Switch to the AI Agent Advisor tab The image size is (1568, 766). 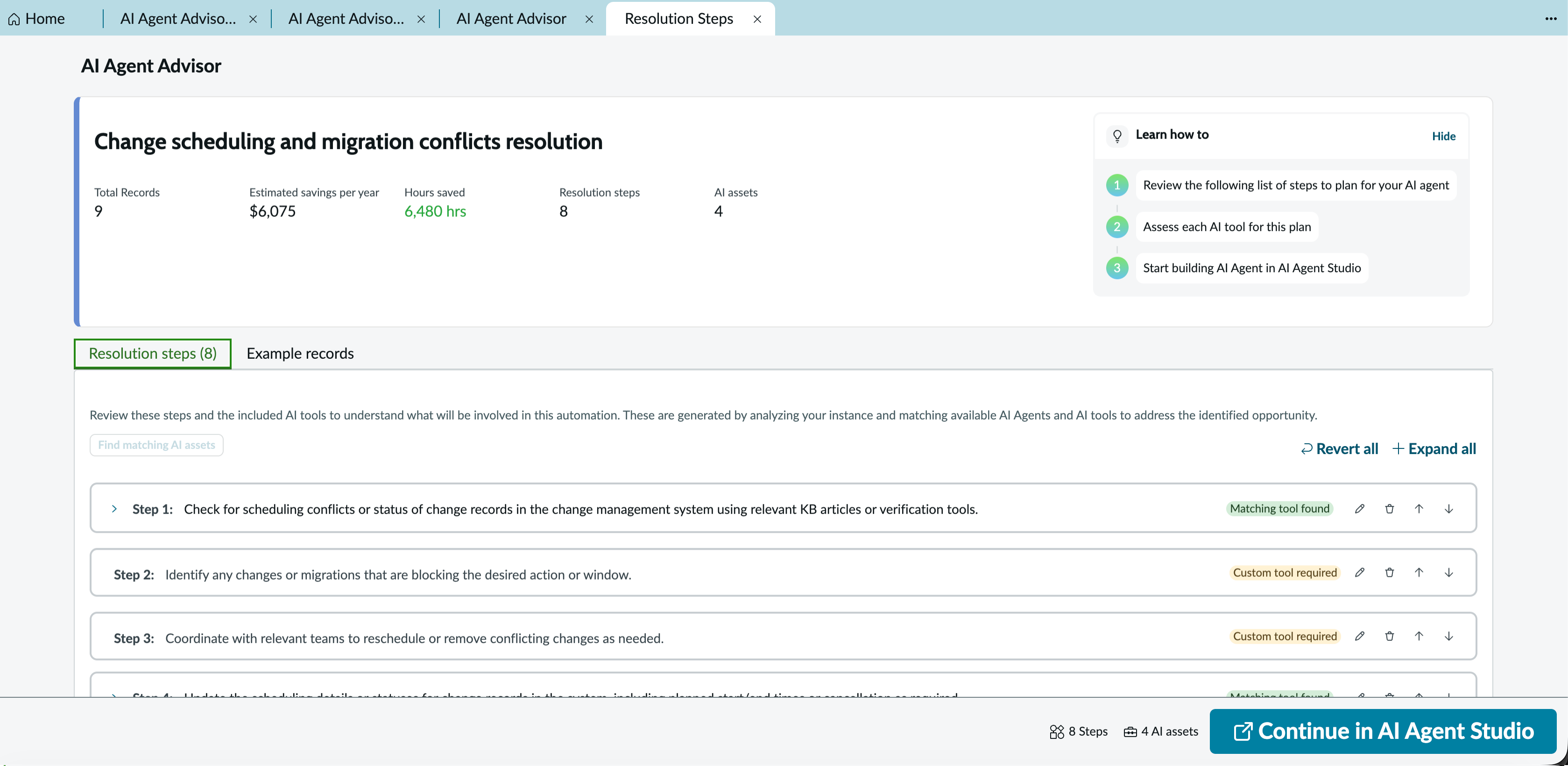click(x=511, y=18)
